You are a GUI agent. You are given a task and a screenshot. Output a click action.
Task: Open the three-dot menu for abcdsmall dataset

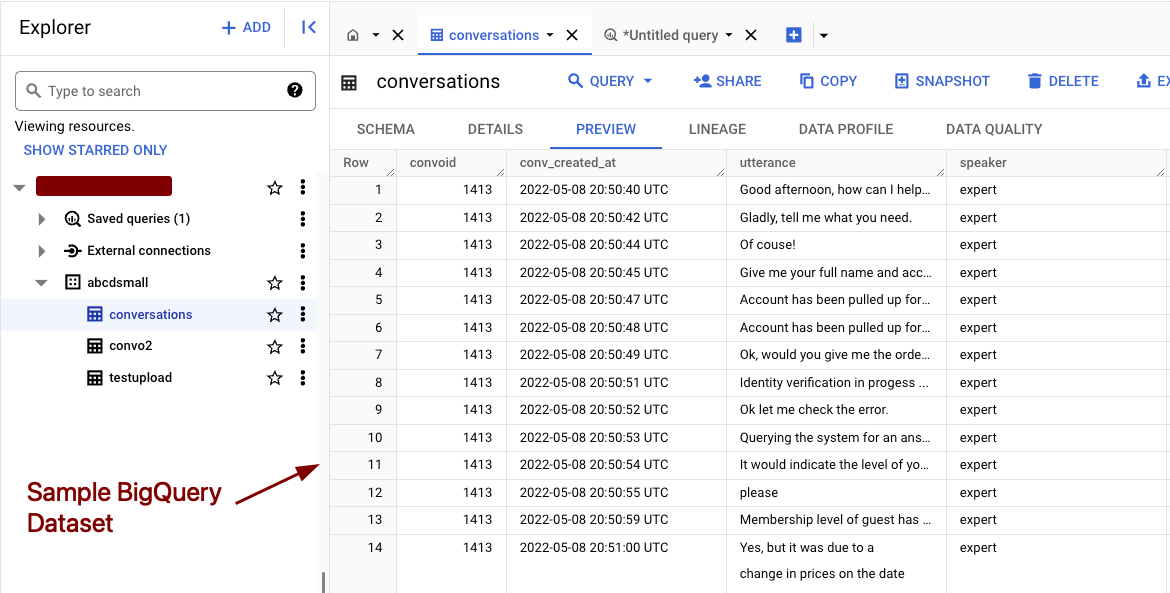pos(303,283)
